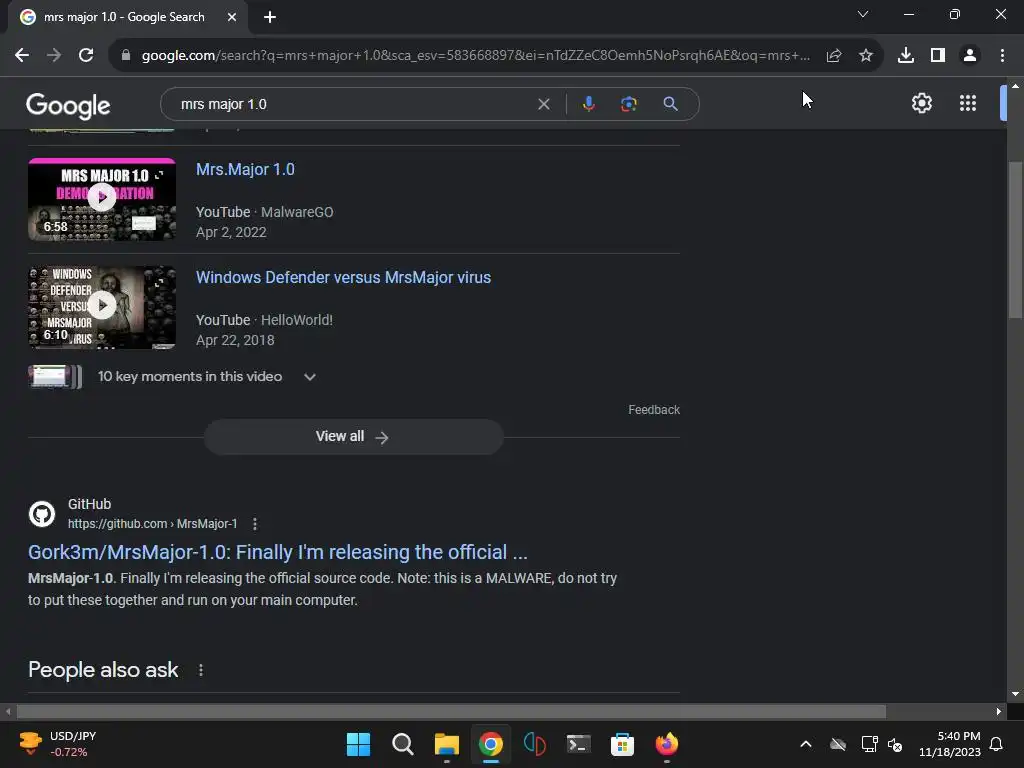Click the key moments preview thumbnail

click(x=55, y=377)
